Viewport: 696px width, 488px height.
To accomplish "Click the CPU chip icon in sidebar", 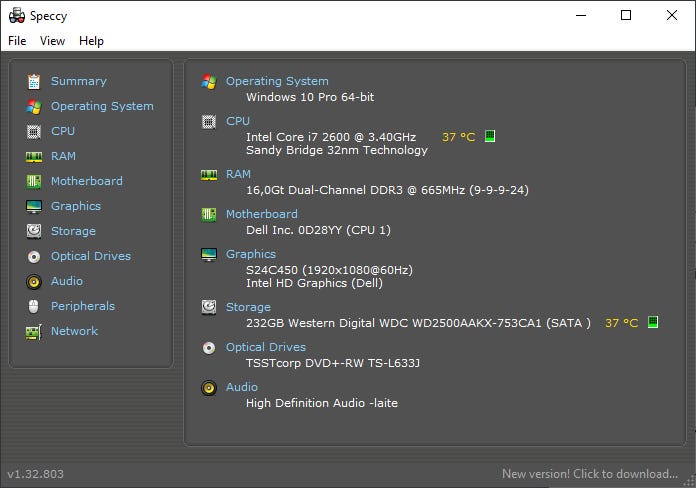I will (34, 131).
